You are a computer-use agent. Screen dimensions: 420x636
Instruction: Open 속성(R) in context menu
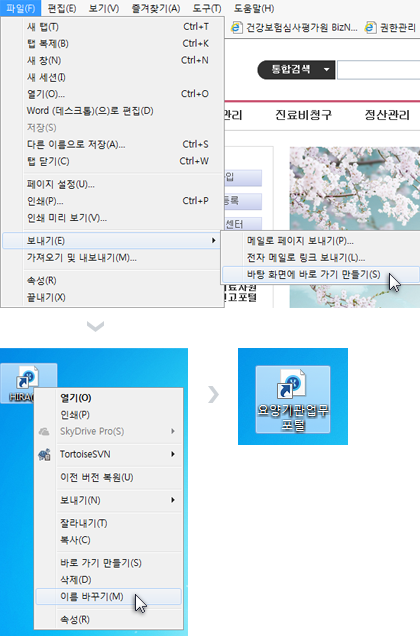tap(109, 620)
